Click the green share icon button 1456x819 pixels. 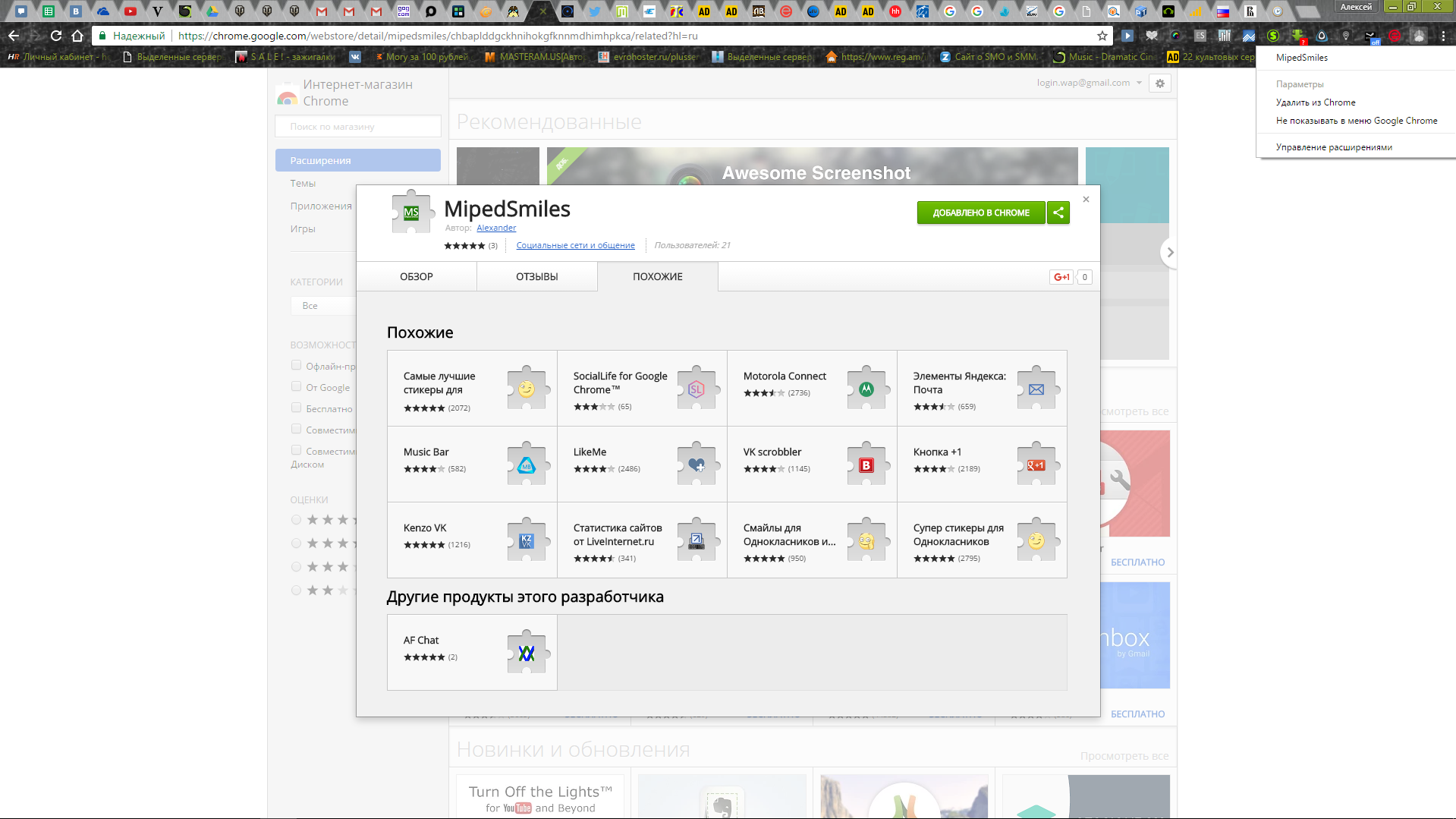click(1058, 213)
